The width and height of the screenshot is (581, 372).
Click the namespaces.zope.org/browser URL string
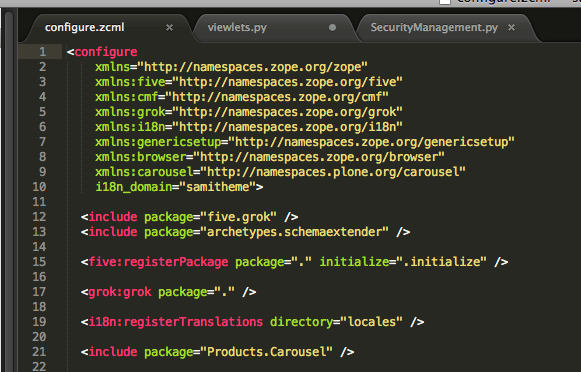[x=319, y=157]
